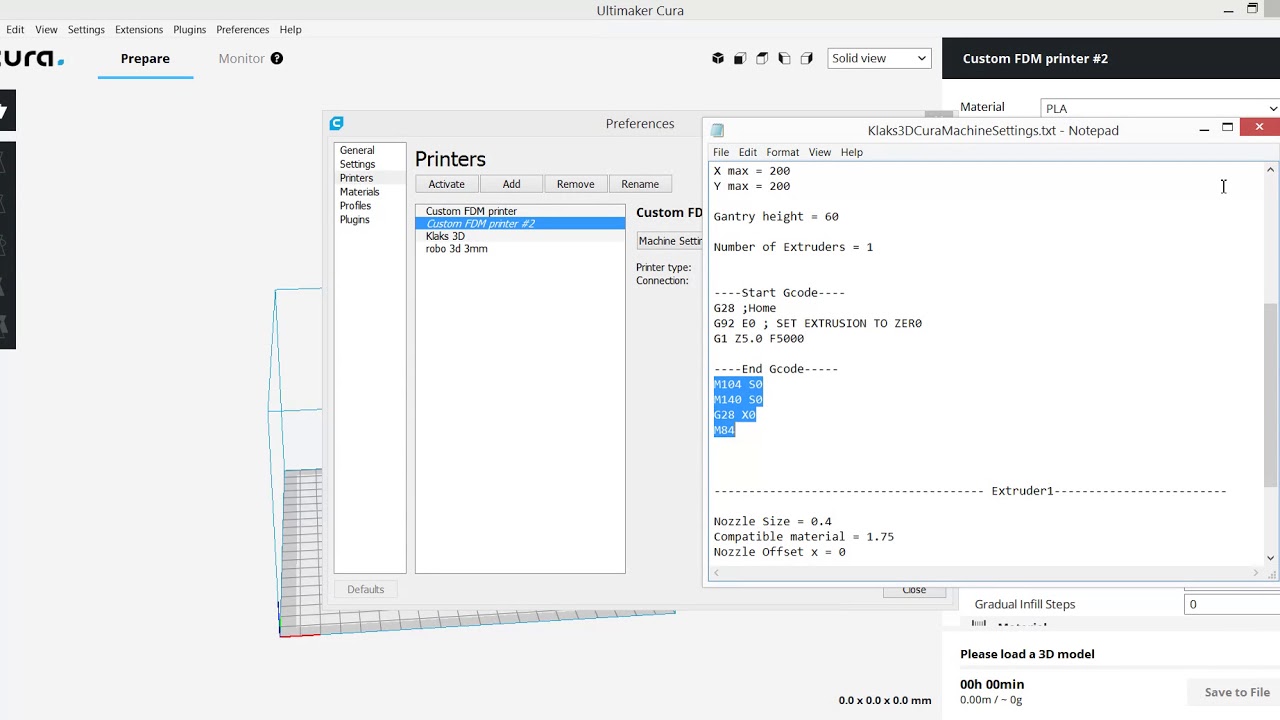Click the Rename printer button
The image size is (1280, 720).
640,184
